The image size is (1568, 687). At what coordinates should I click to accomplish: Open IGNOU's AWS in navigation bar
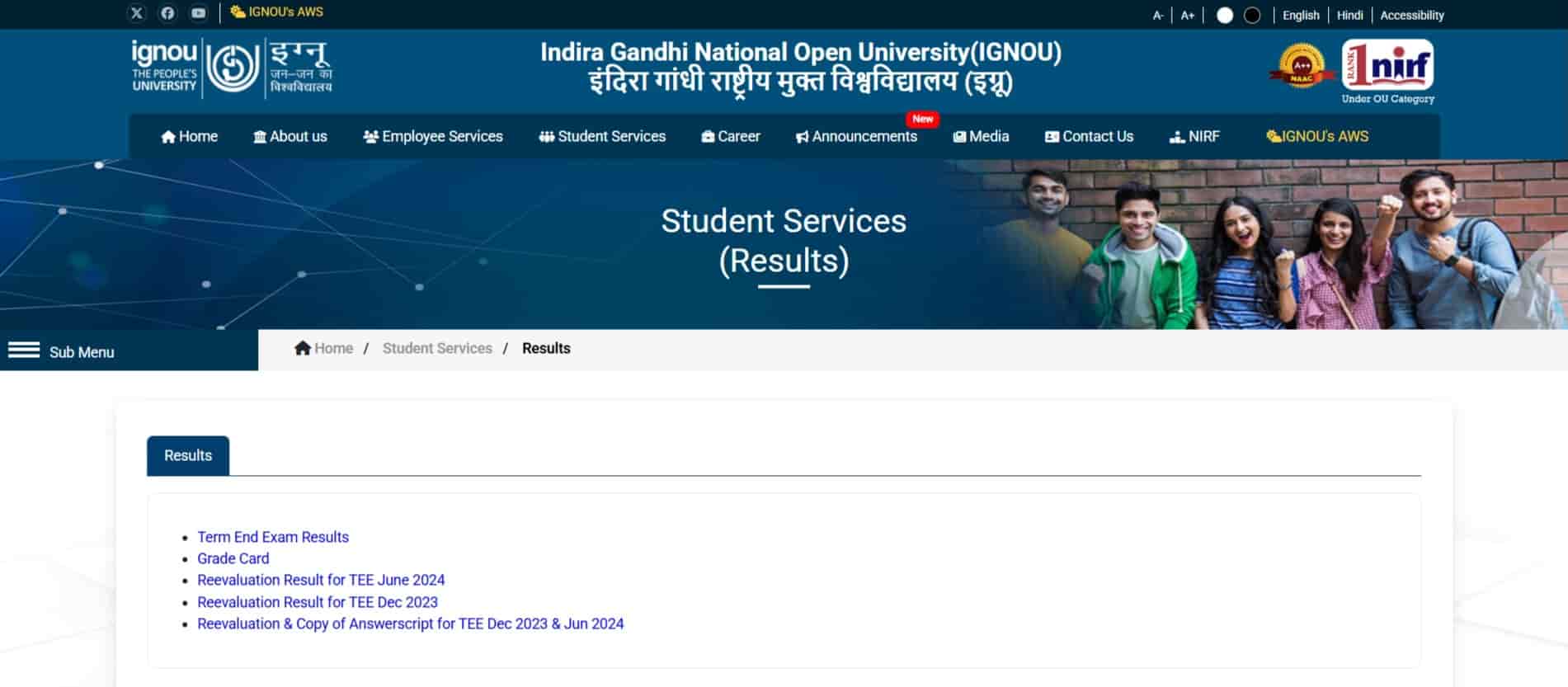point(1317,136)
